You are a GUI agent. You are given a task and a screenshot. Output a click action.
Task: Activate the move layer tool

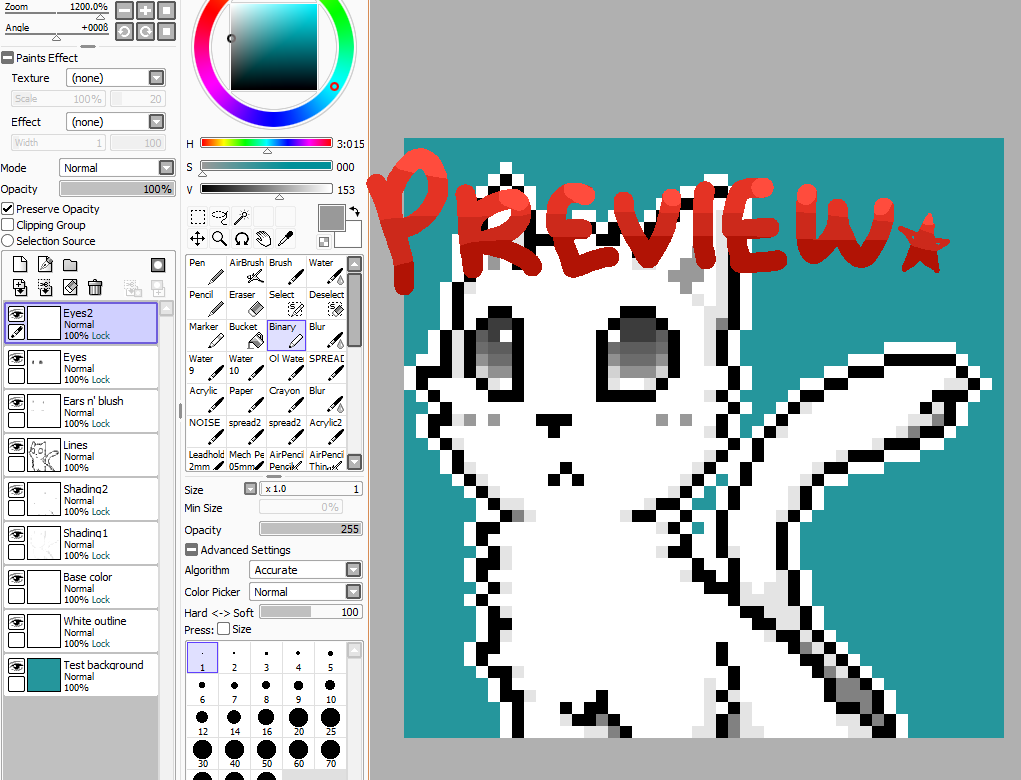[197, 239]
